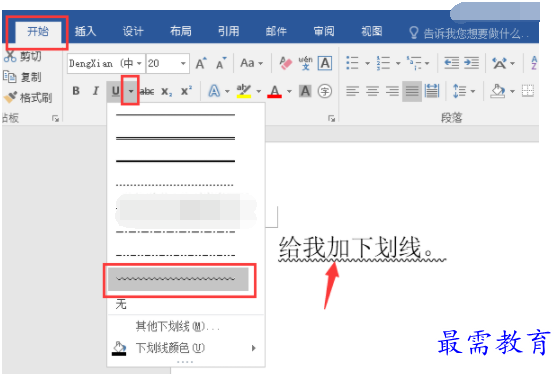Click the enclosed character 字 icon

[325, 91]
